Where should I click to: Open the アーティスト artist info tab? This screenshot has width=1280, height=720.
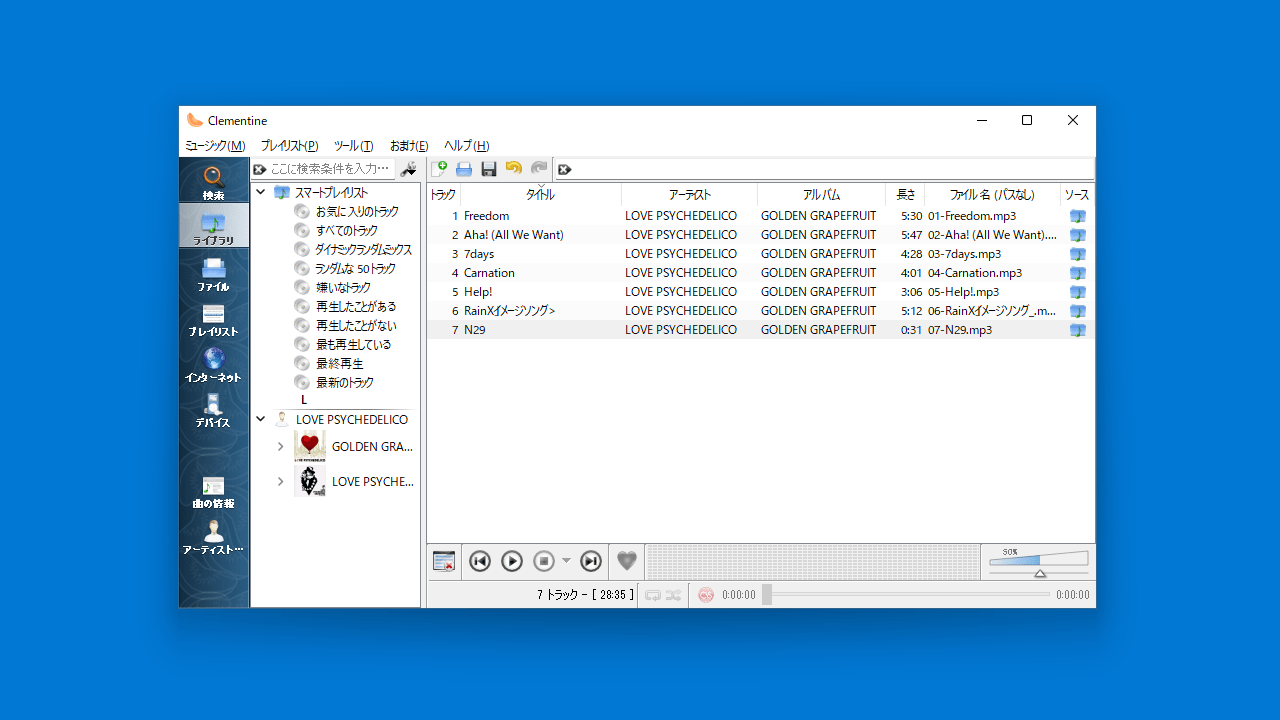point(214,537)
